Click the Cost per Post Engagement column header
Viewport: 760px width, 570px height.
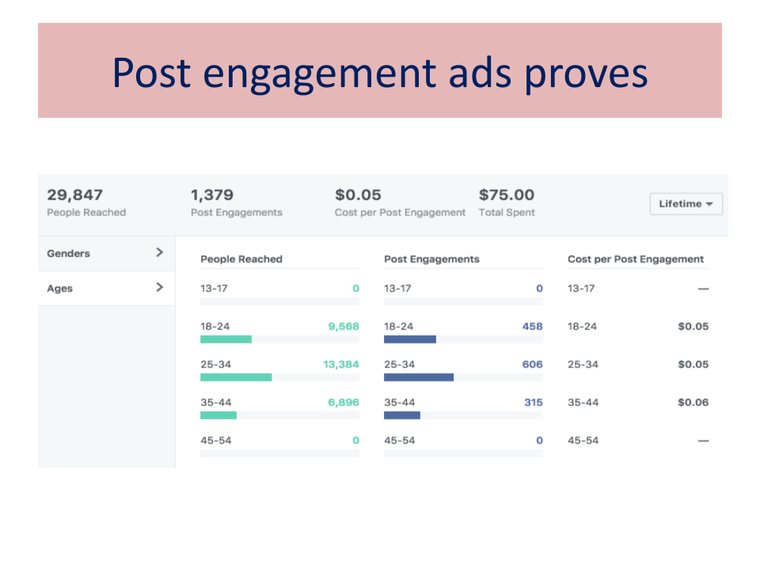[x=635, y=259]
